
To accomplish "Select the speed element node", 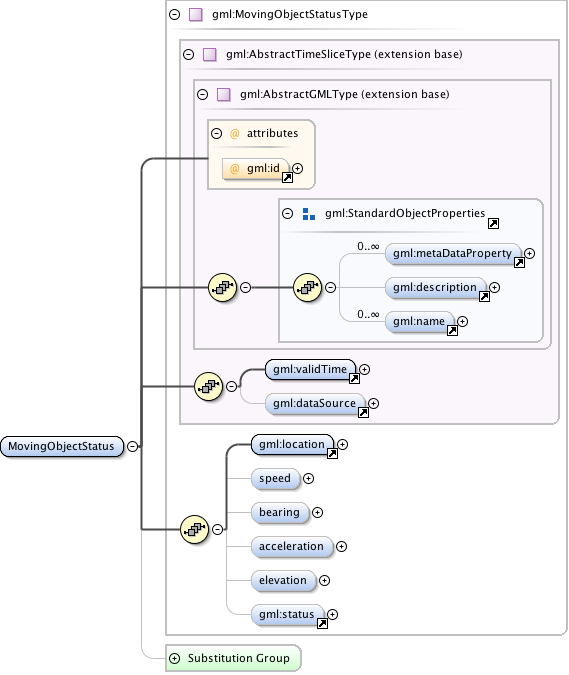I will (x=275, y=478).
